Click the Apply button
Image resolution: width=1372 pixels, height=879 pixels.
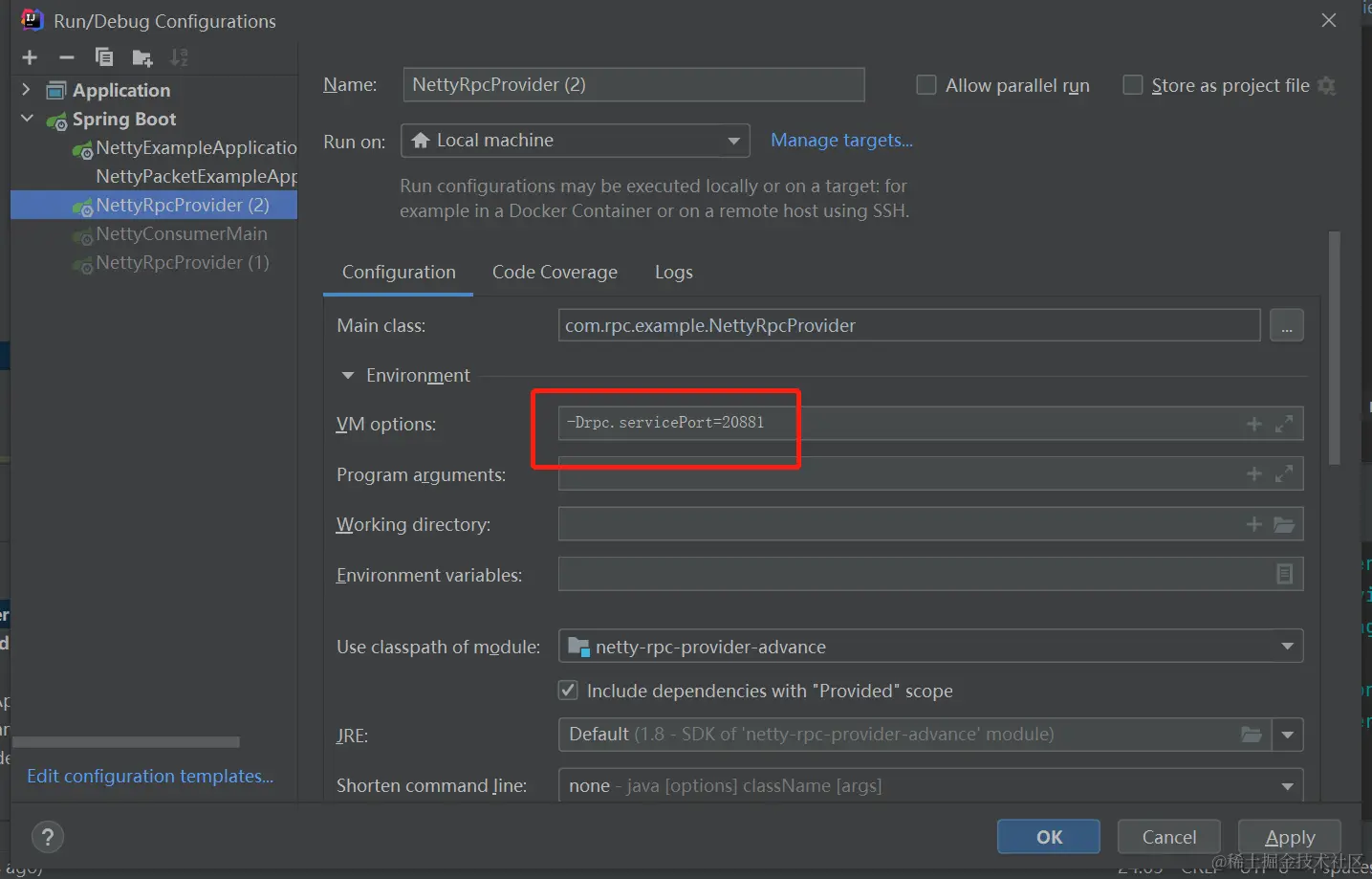[x=1290, y=837]
